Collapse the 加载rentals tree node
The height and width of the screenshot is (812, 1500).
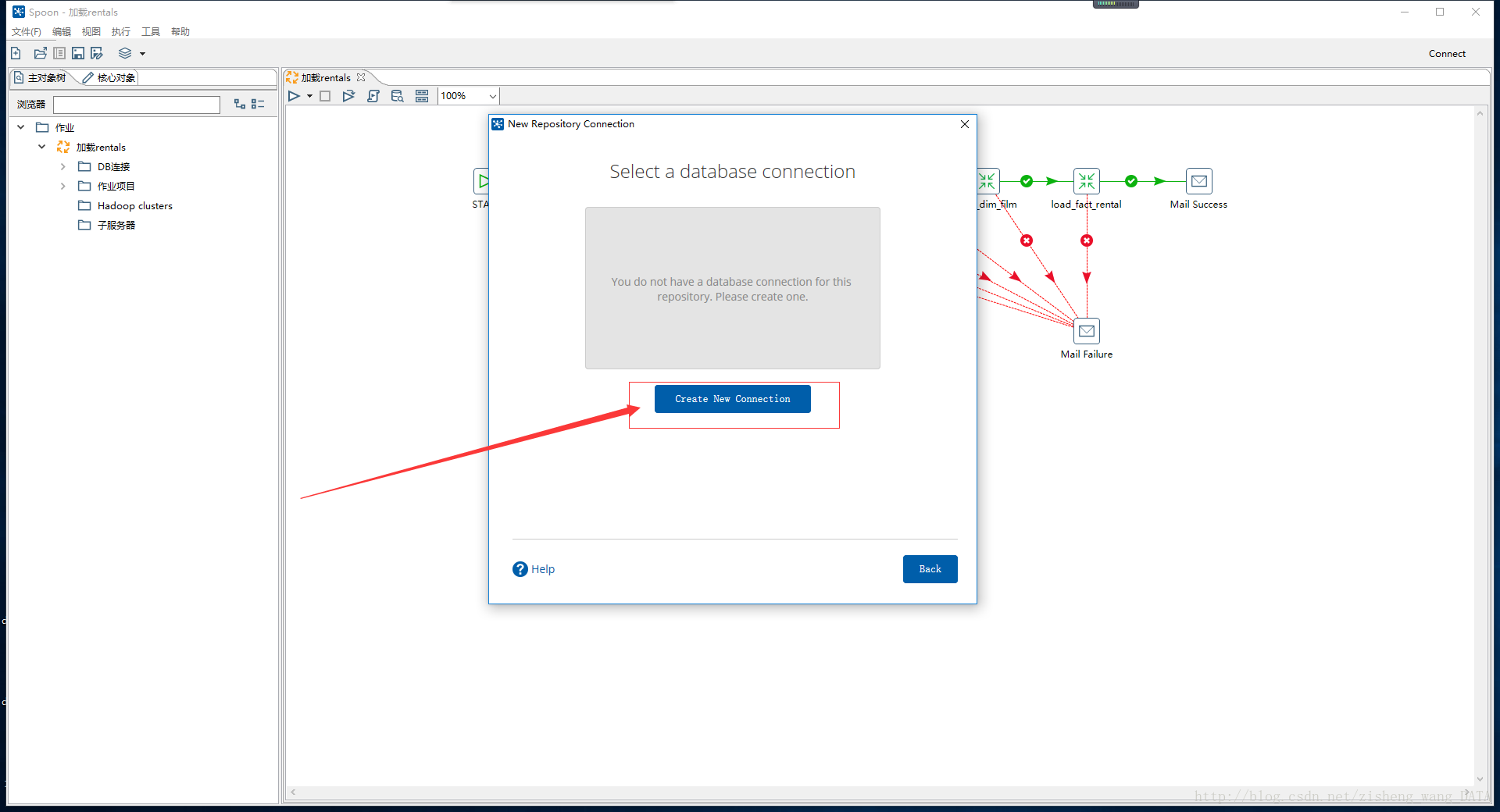(41, 147)
